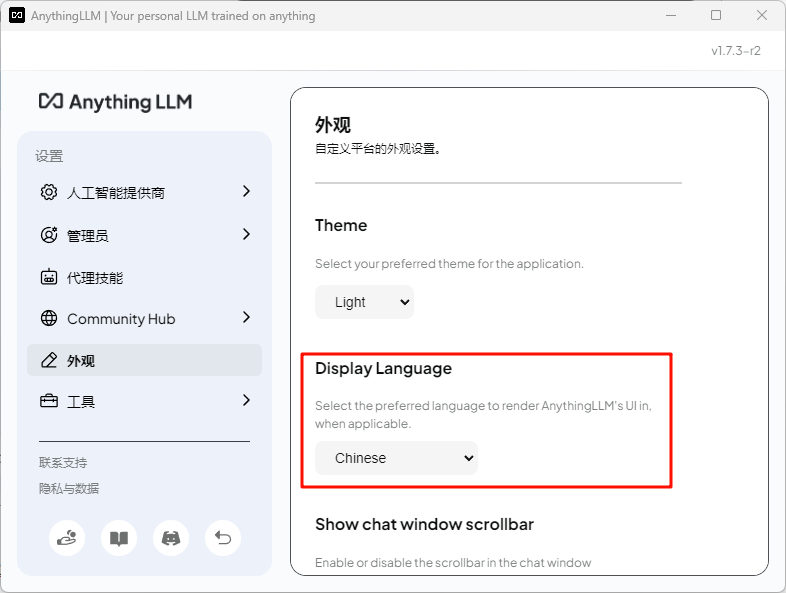Click the 'Select your preferred theme' description
This screenshot has width=786, height=593.
pos(449,264)
